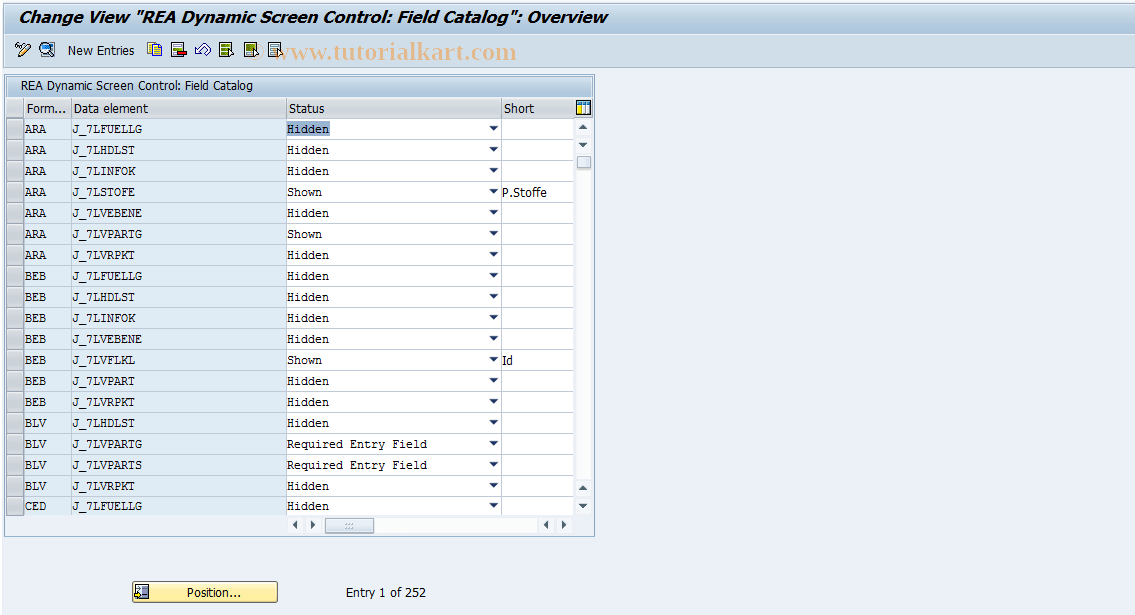Image resolution: width=1135 pixels, height=615 pixels.
Task: Click the Select All icon
Action: (x=226, y=50)
